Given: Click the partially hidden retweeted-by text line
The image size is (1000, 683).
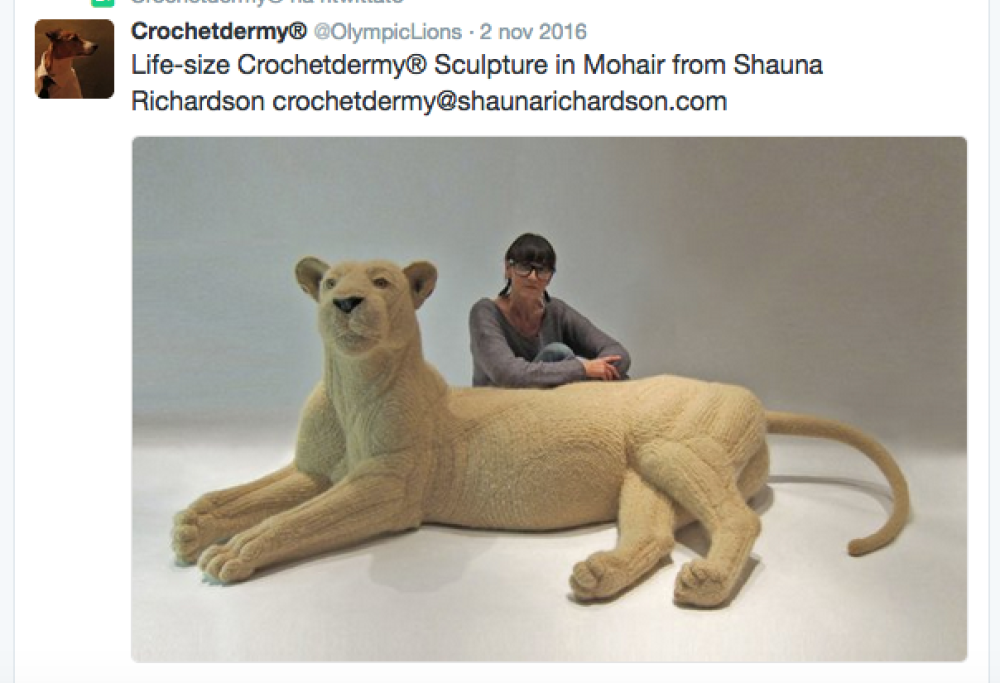Looking at the screenshot, I should pos(267,2).
